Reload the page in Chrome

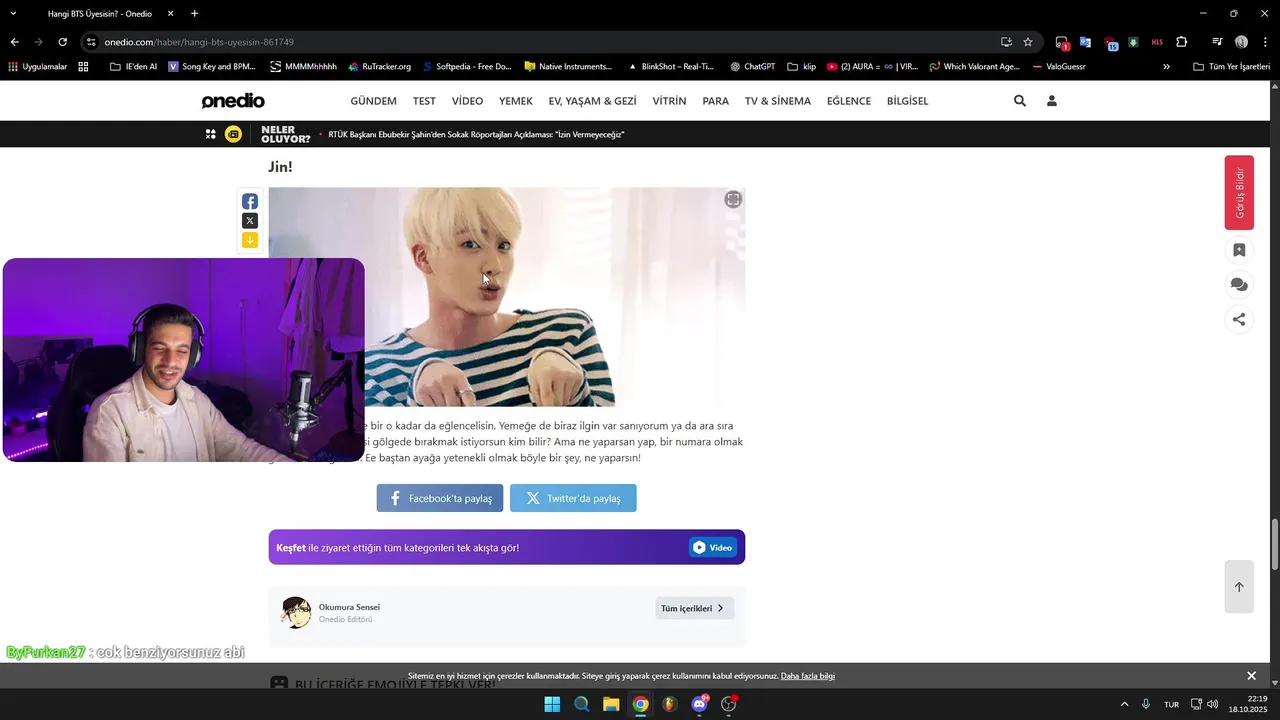pos(62,42)
